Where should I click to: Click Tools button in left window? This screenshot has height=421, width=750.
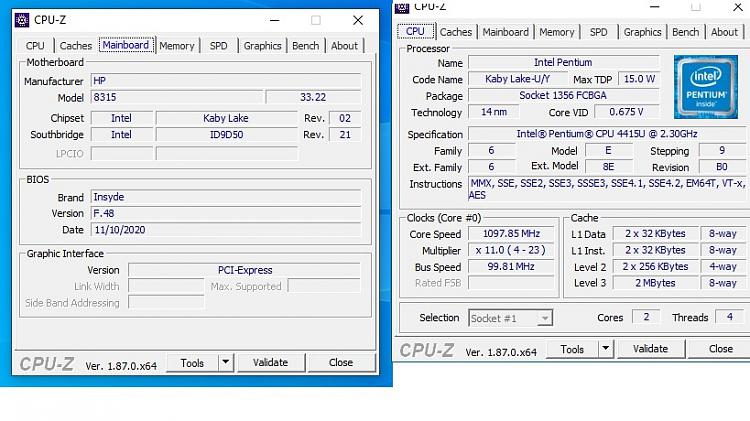[x=192, y=363]
